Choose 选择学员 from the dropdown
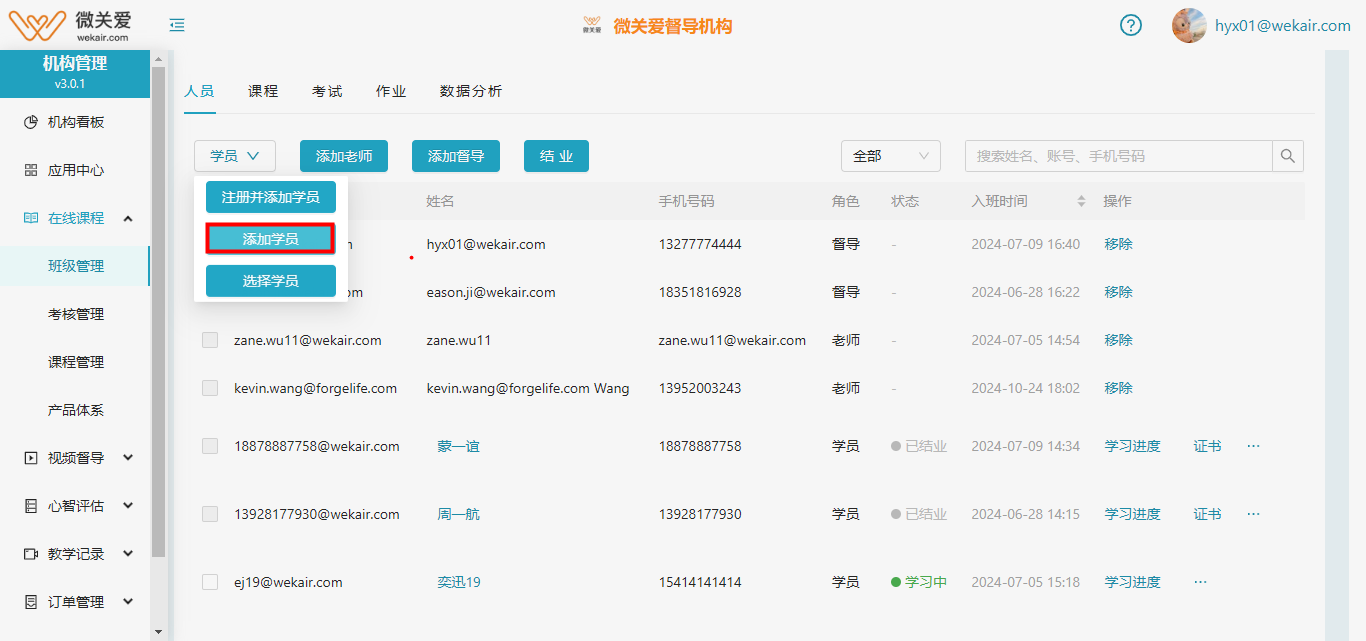 click(x=271, y=281)
